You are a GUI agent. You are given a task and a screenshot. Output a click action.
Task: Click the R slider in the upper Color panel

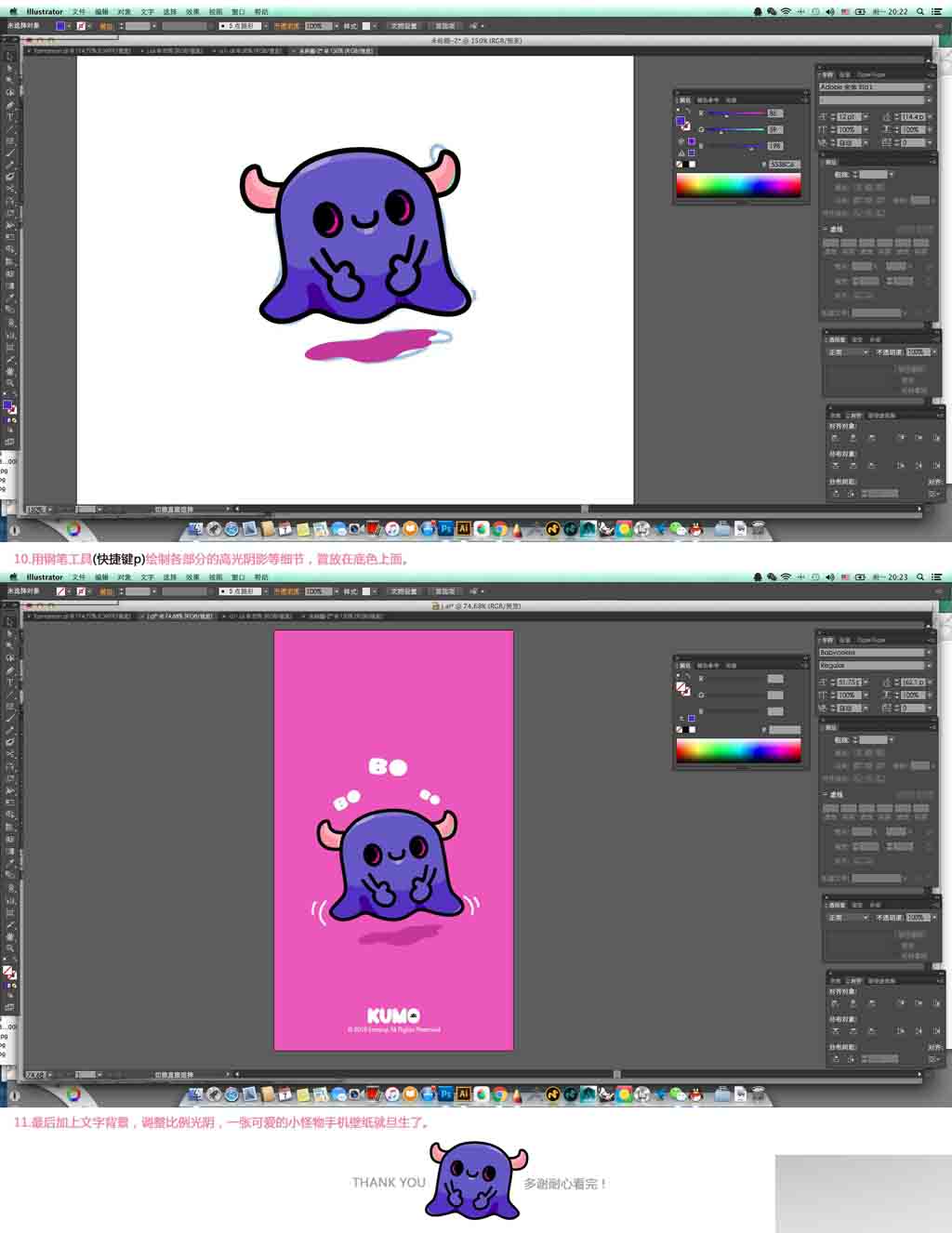coord(736,113)
